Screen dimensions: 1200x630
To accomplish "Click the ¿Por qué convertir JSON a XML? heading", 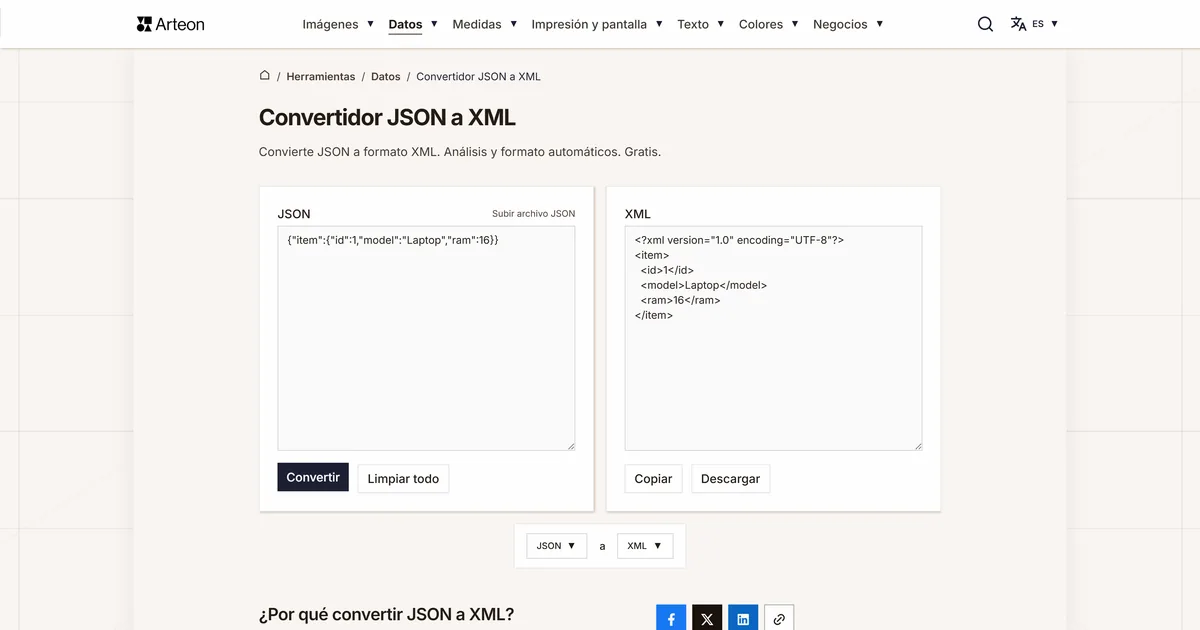I will (386, 614).
